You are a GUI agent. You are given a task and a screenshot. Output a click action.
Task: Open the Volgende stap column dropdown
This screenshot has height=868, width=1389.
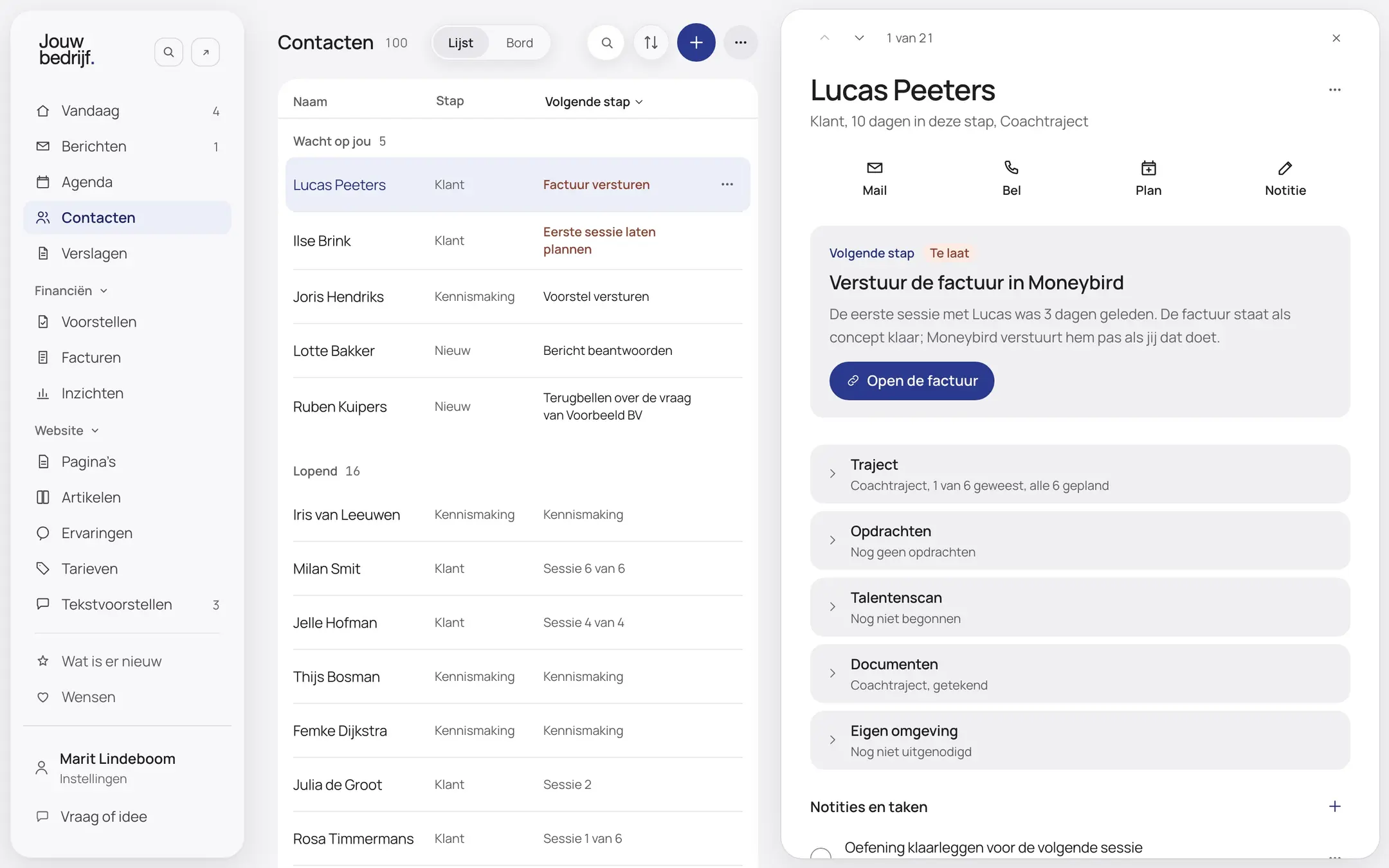[x=594, y=102]
